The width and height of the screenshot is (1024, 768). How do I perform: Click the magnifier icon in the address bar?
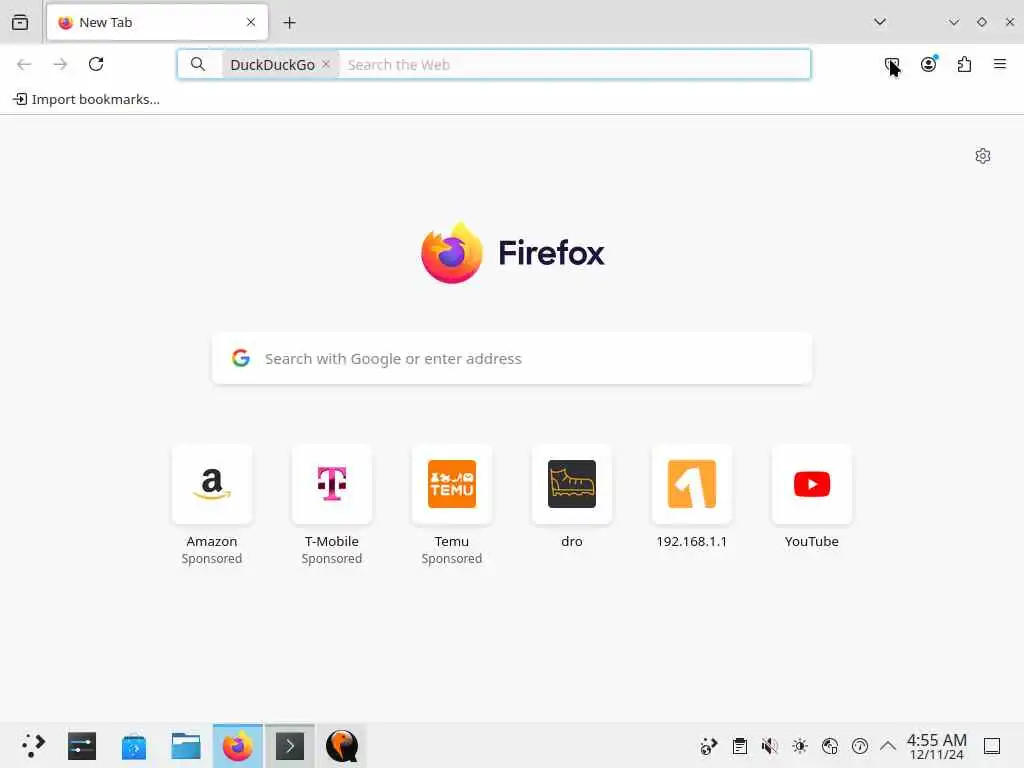[198, 64]
